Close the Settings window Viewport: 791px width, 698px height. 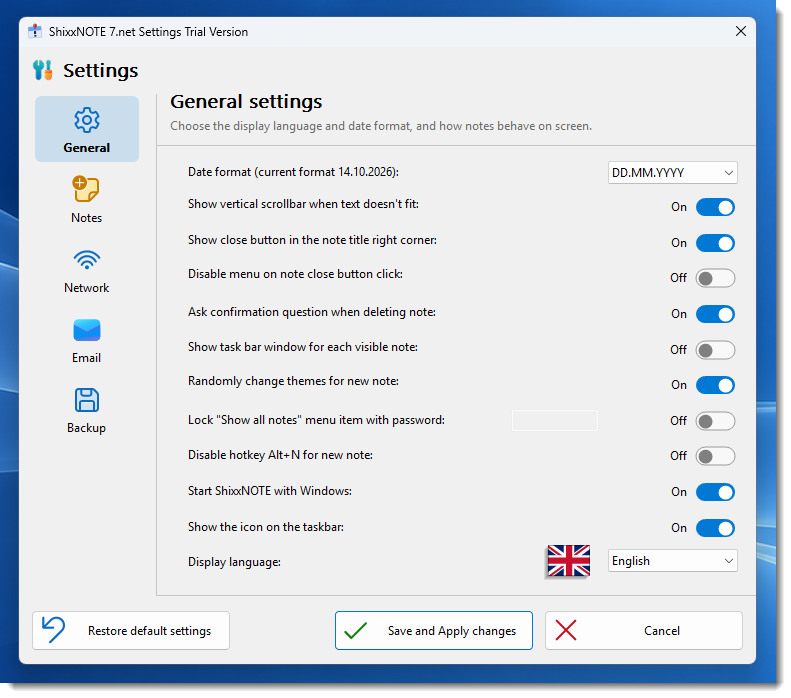point(741,31)
